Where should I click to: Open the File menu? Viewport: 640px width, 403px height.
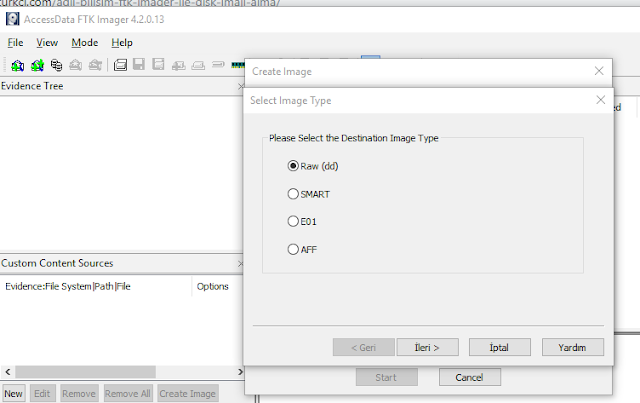click(x=16, y=42)
